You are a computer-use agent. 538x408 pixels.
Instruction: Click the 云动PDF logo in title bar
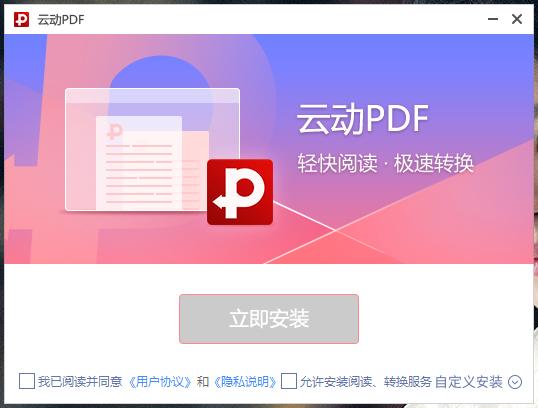click(x=21, y=20)
